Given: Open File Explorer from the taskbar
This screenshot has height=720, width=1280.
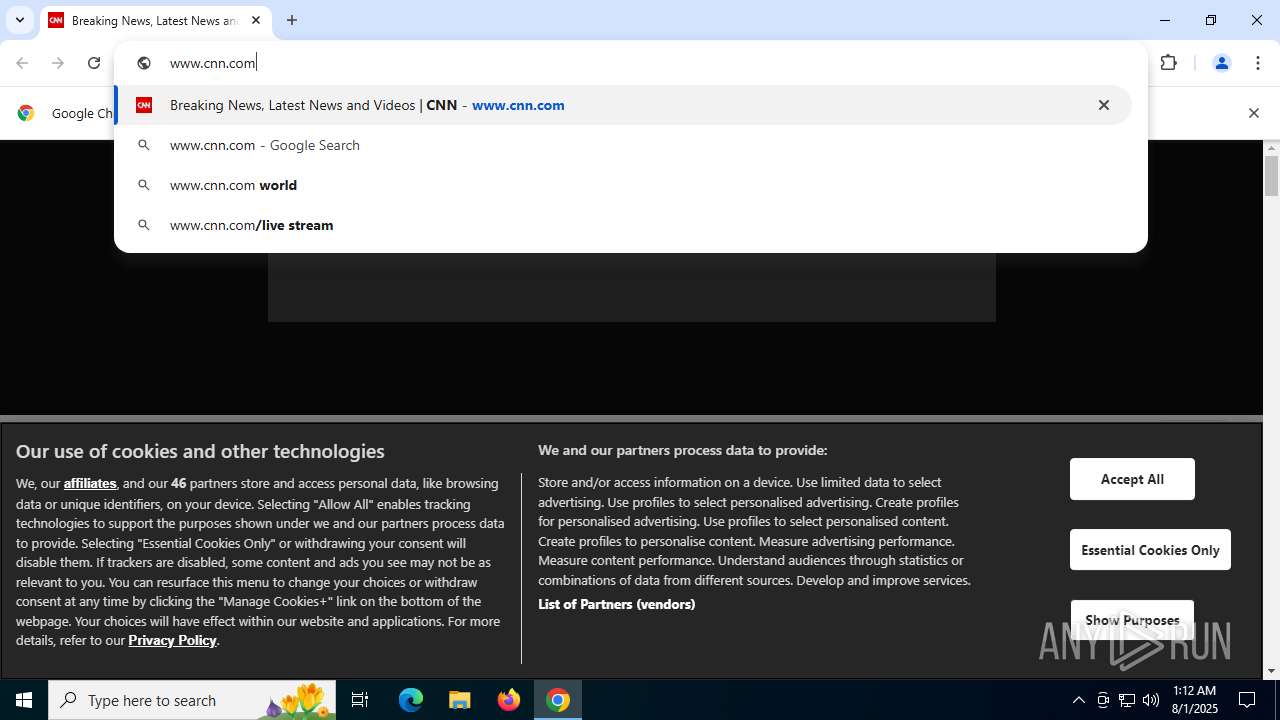Looking at the screenshot, I should (x=460, y=700).
